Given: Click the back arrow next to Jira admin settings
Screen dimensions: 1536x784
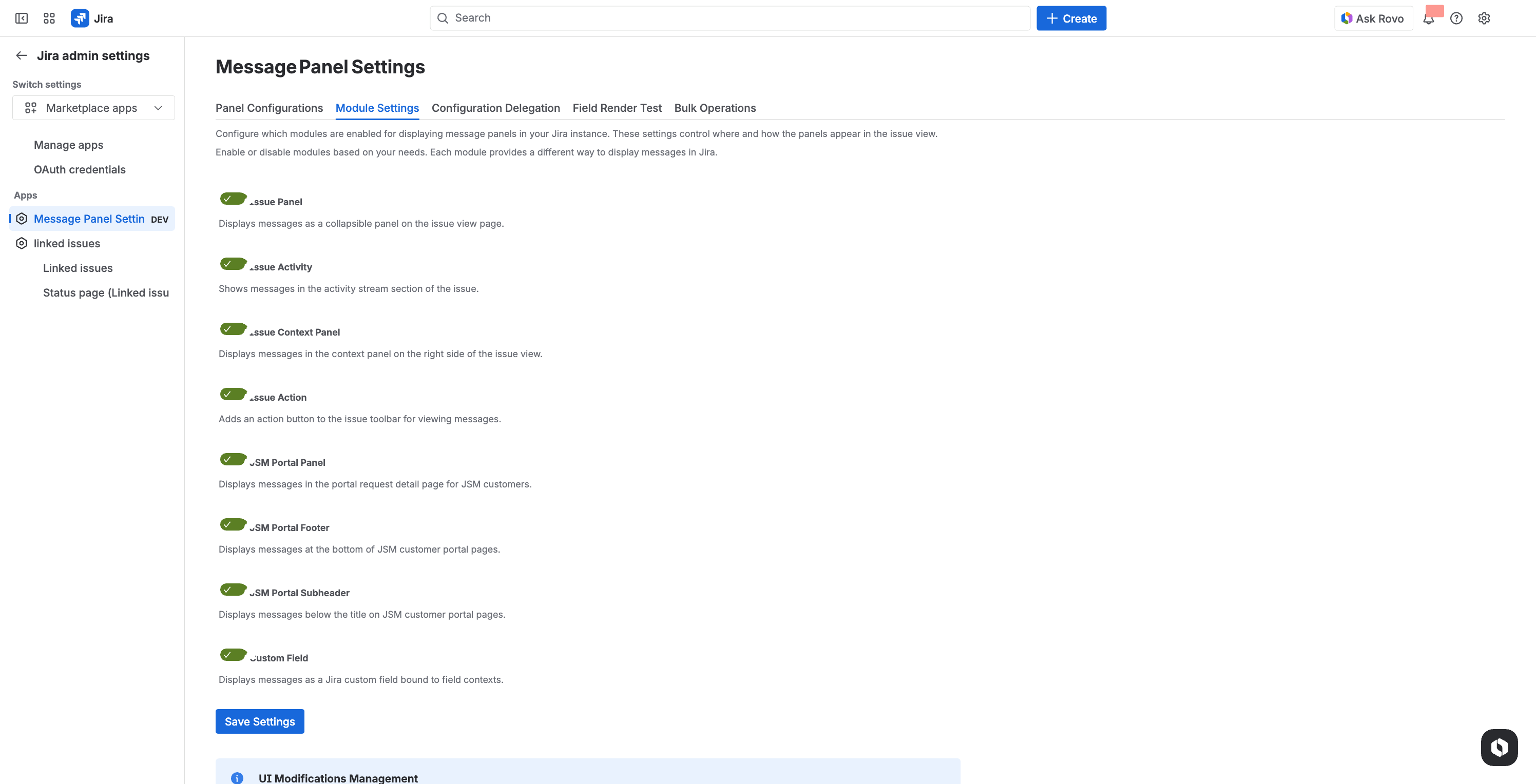Looking at the screenshot, I should (22, 55).
